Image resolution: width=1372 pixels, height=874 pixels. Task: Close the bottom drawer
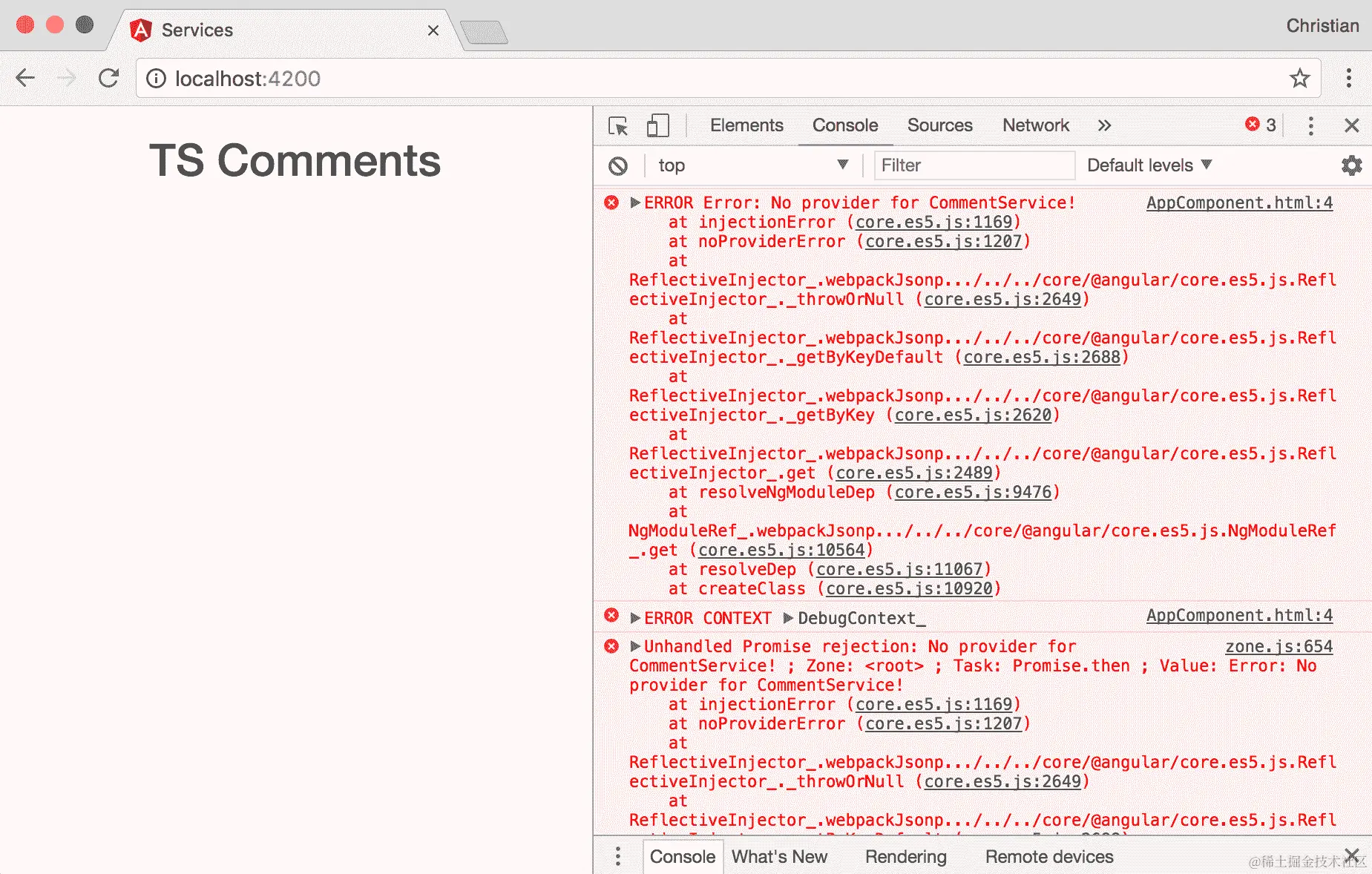point(1352,855)
